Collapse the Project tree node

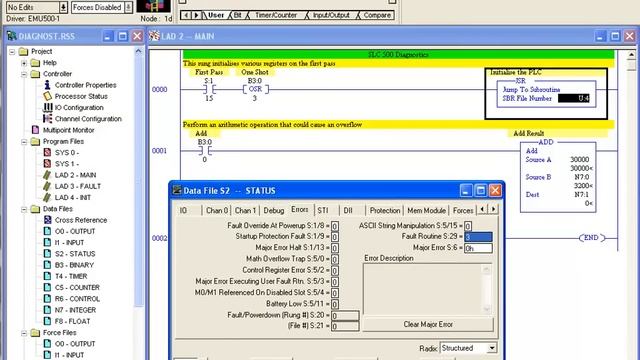pos(12,51)
